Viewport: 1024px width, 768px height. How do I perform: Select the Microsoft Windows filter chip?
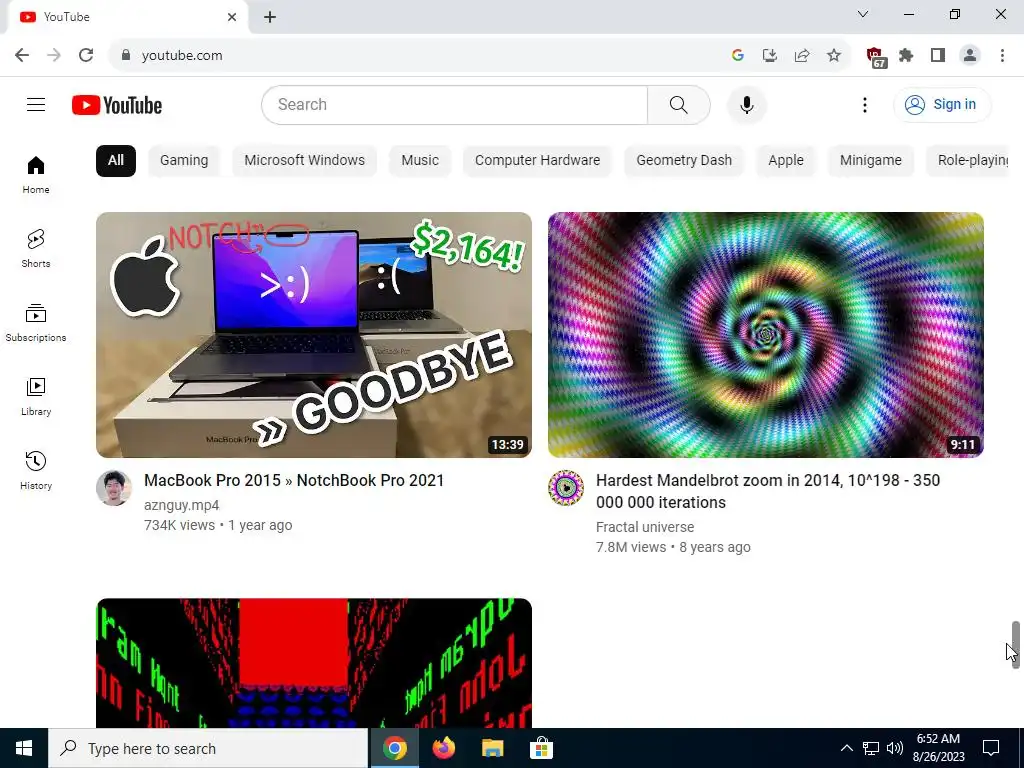(304, 161)
